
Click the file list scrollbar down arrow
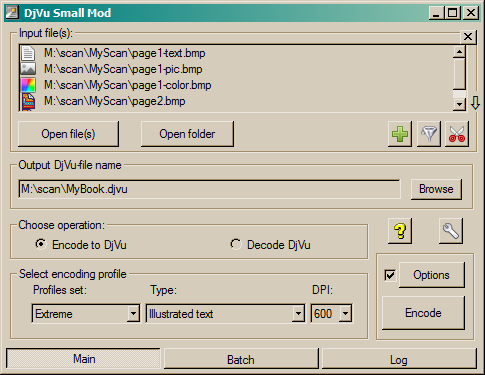point(459,104)
